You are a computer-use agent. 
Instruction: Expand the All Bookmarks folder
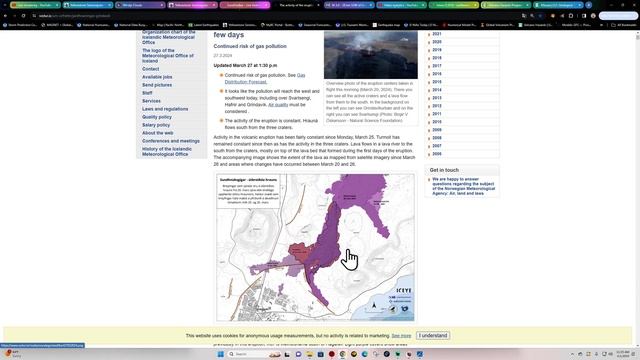(x=624, y=25)
